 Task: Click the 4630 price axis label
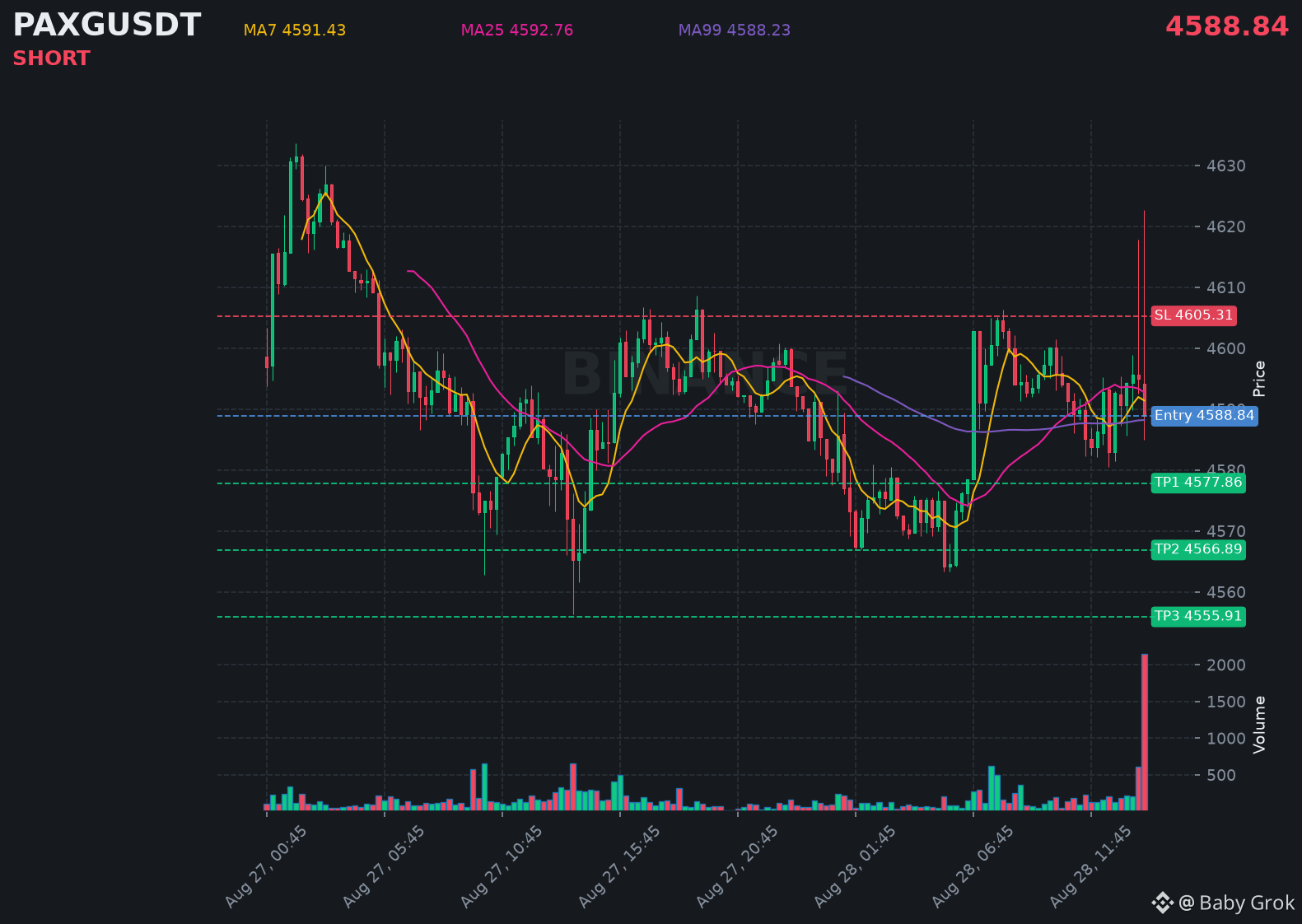pyautogui.click(x=1225, y=166)
